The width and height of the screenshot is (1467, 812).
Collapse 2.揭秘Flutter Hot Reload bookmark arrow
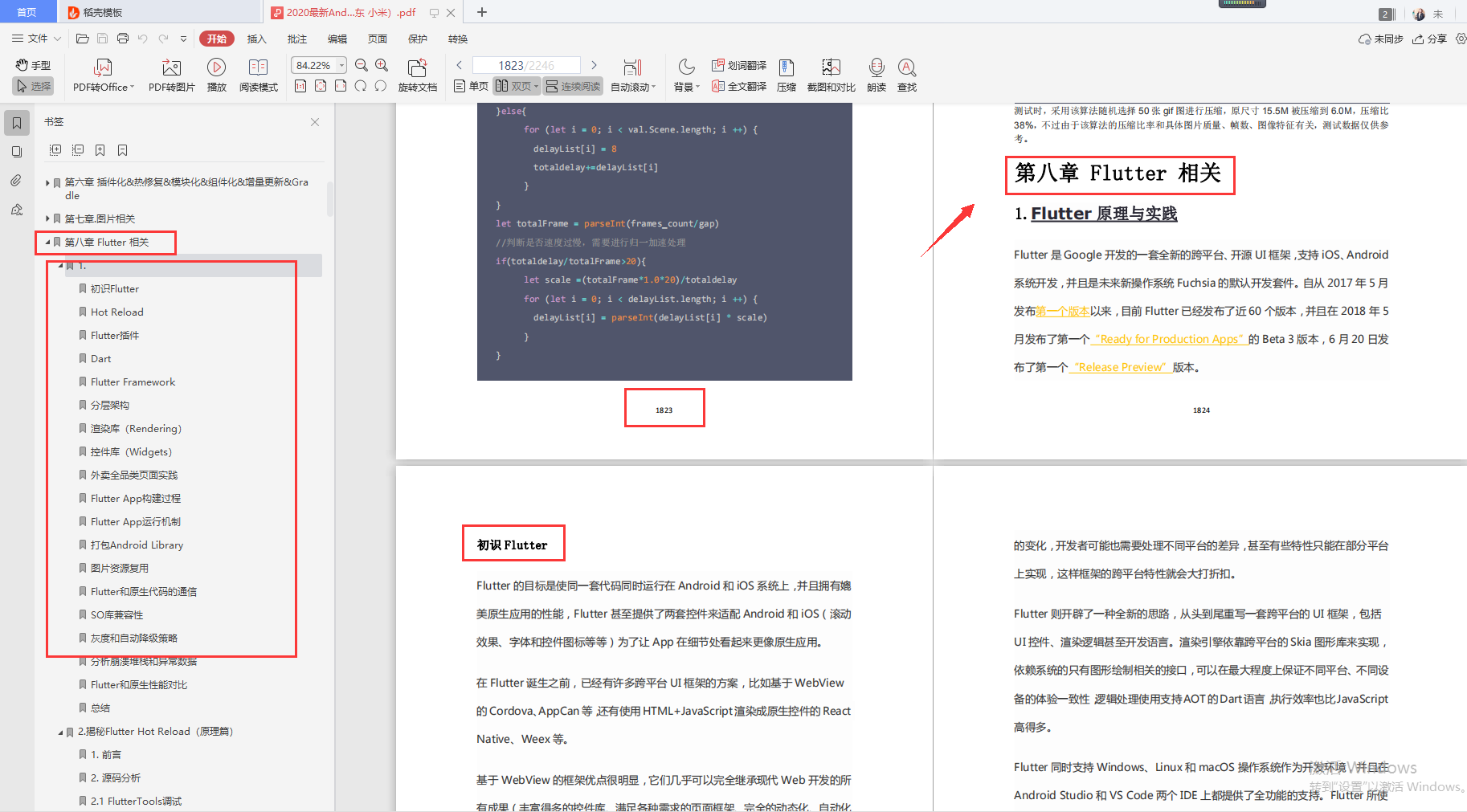click(x=61, y=732)
